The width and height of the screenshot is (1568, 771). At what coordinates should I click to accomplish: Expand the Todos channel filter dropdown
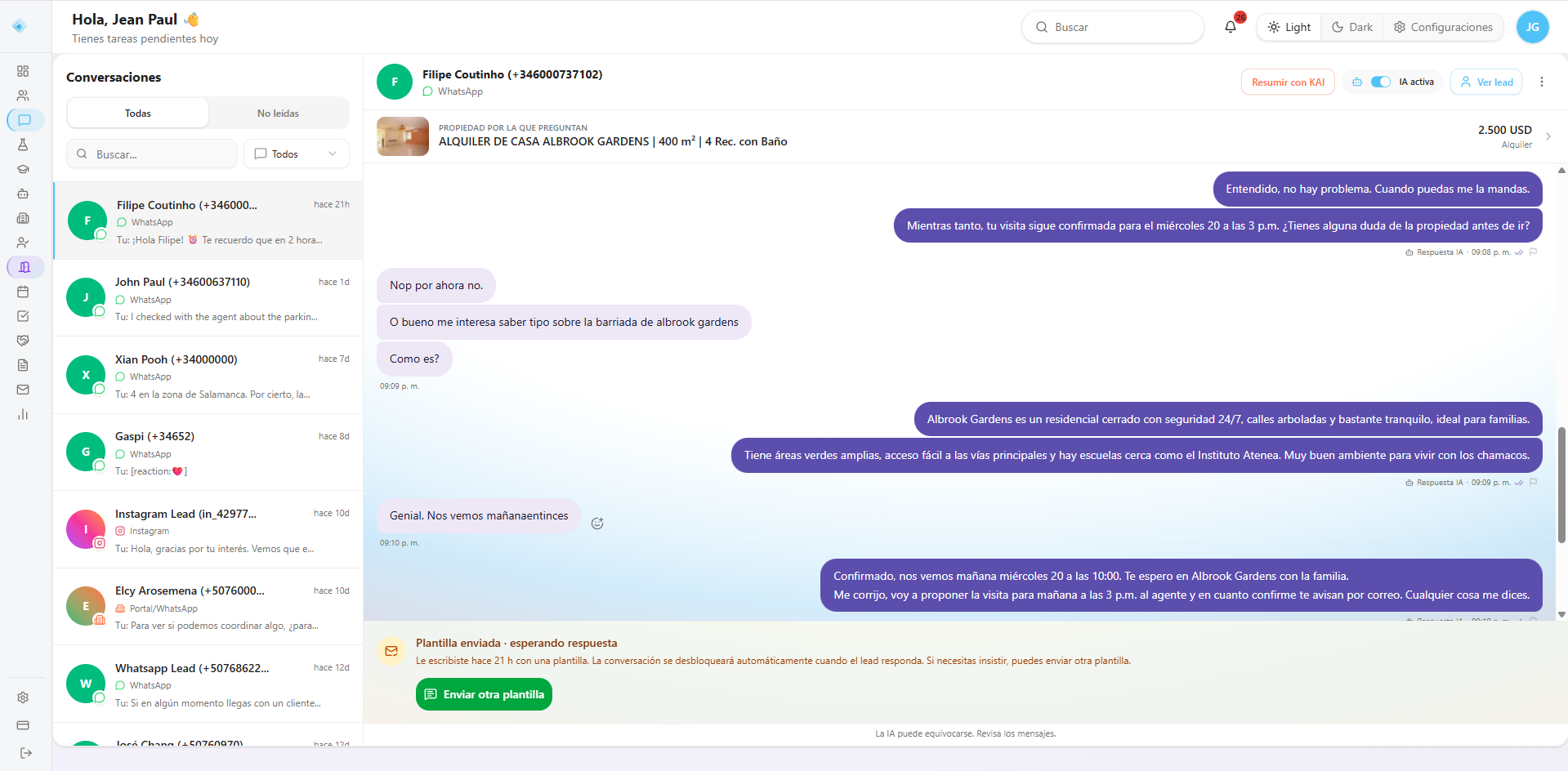point(297,154)
